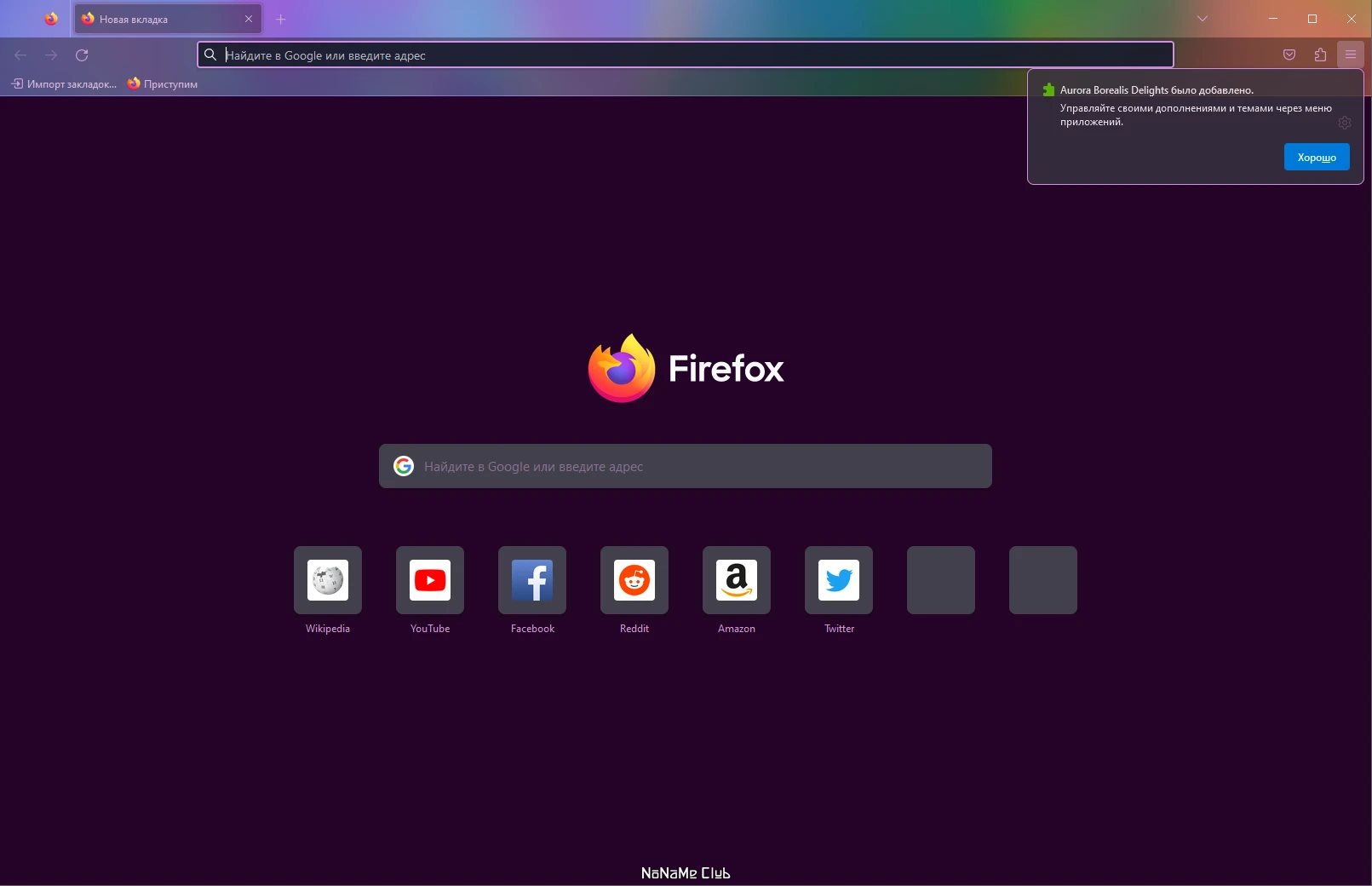
Task: Close the Firefox window
Action: click(x=1352, y=19)
